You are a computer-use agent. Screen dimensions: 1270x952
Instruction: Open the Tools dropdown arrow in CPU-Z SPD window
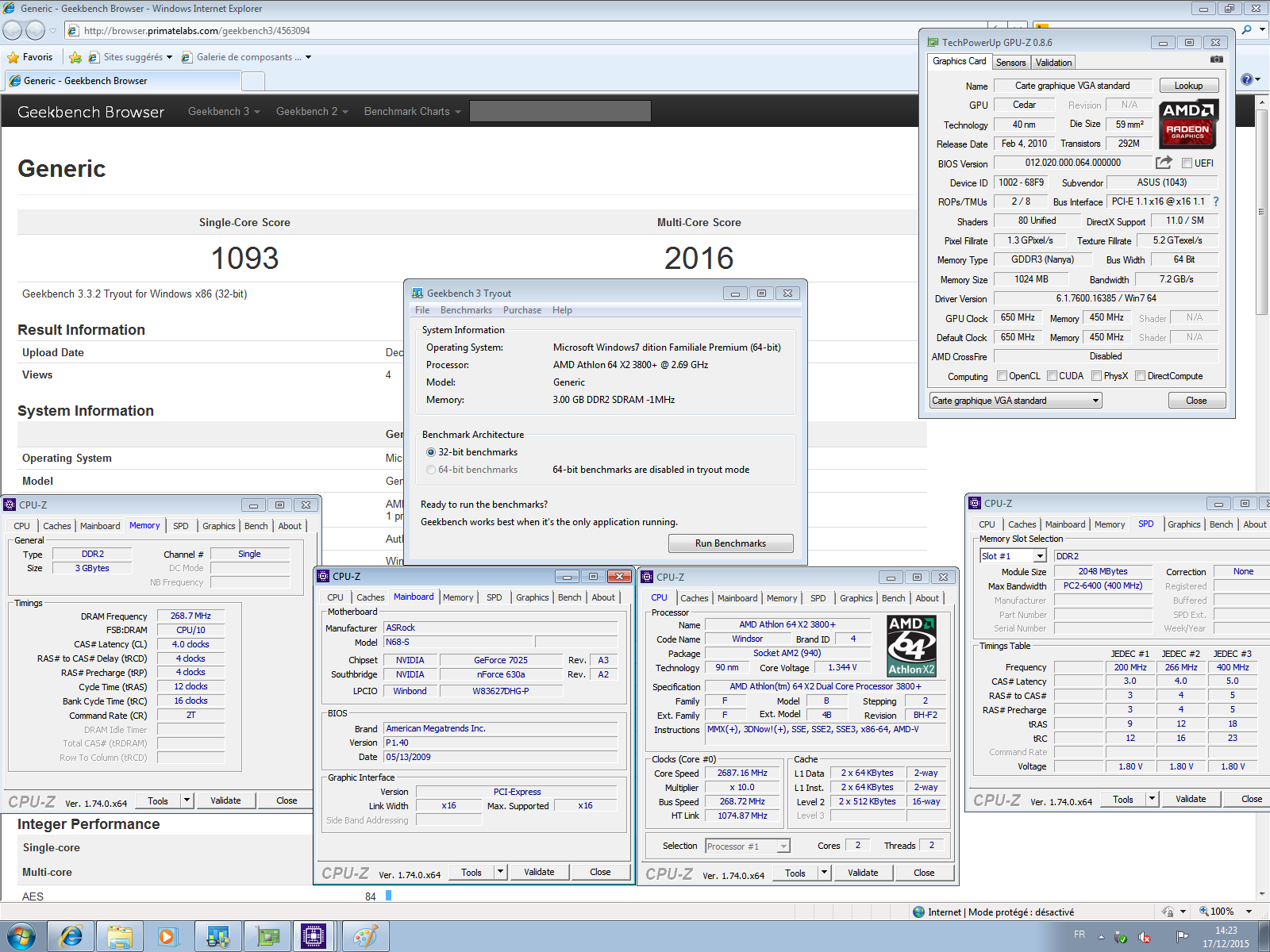pyautogui.click(x=1153, y=799)
